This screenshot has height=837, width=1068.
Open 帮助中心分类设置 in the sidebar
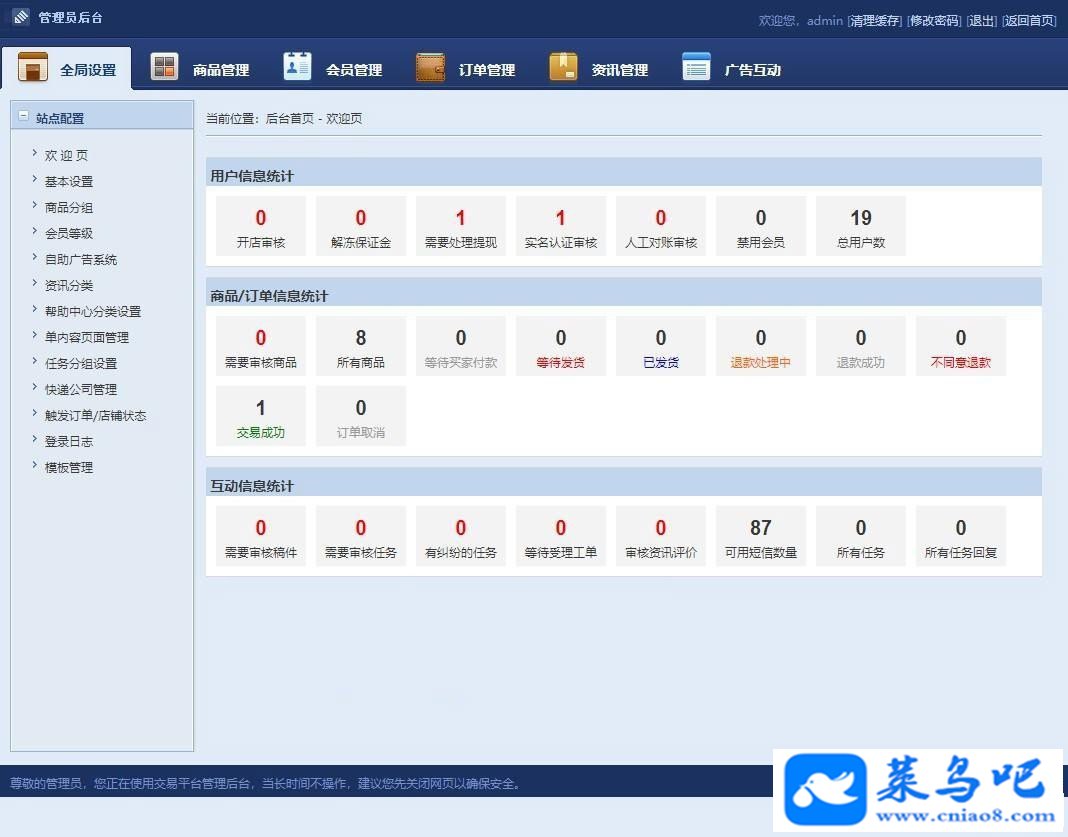(93, 311)
